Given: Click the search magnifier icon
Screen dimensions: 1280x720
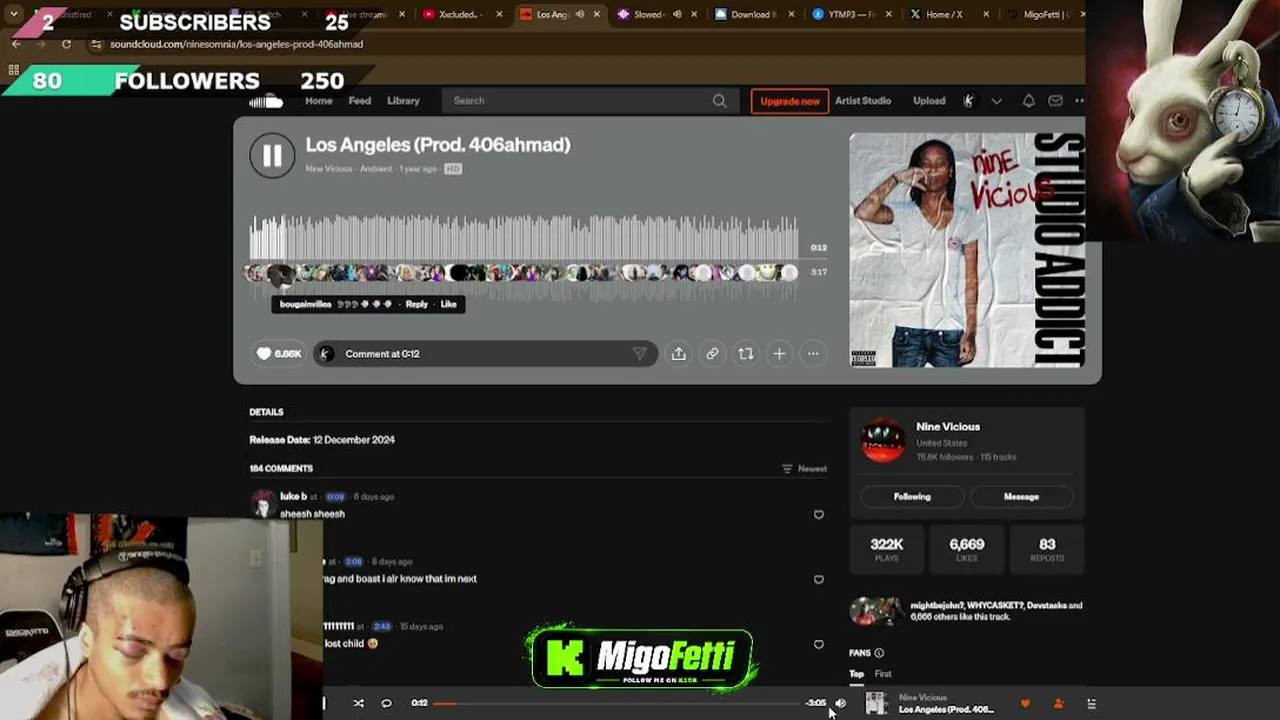Looking at the screenshot, I should pos(719,101).
